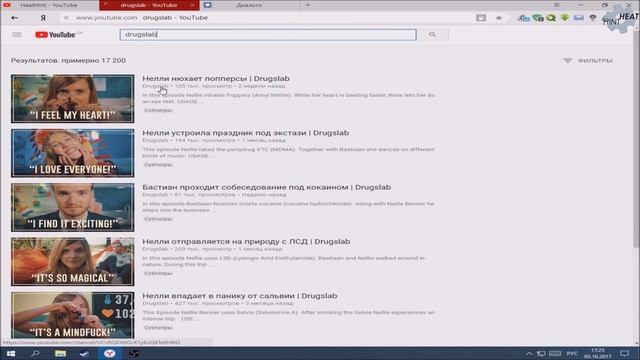This screenshot has width=640, height=360.
Task: Open the browser settings menu icon
Action: (x=557, y=5)
